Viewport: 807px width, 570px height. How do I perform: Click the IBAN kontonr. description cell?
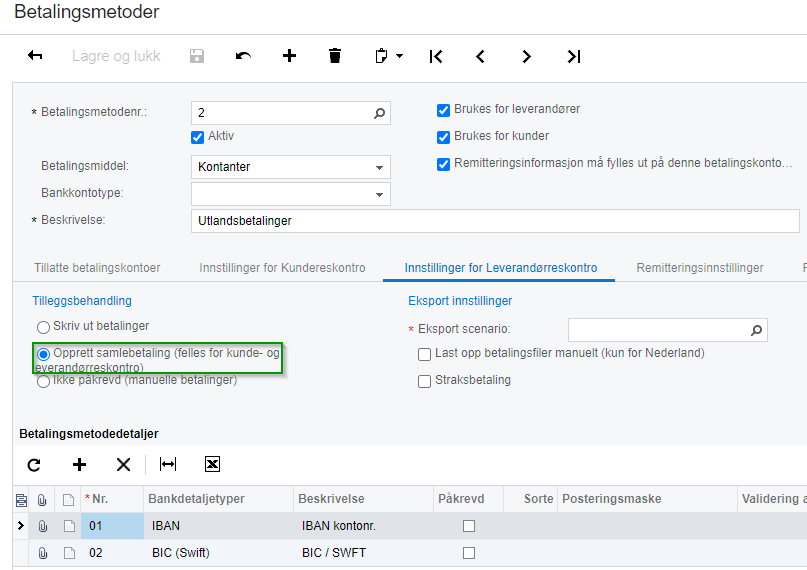pos(363,526)
